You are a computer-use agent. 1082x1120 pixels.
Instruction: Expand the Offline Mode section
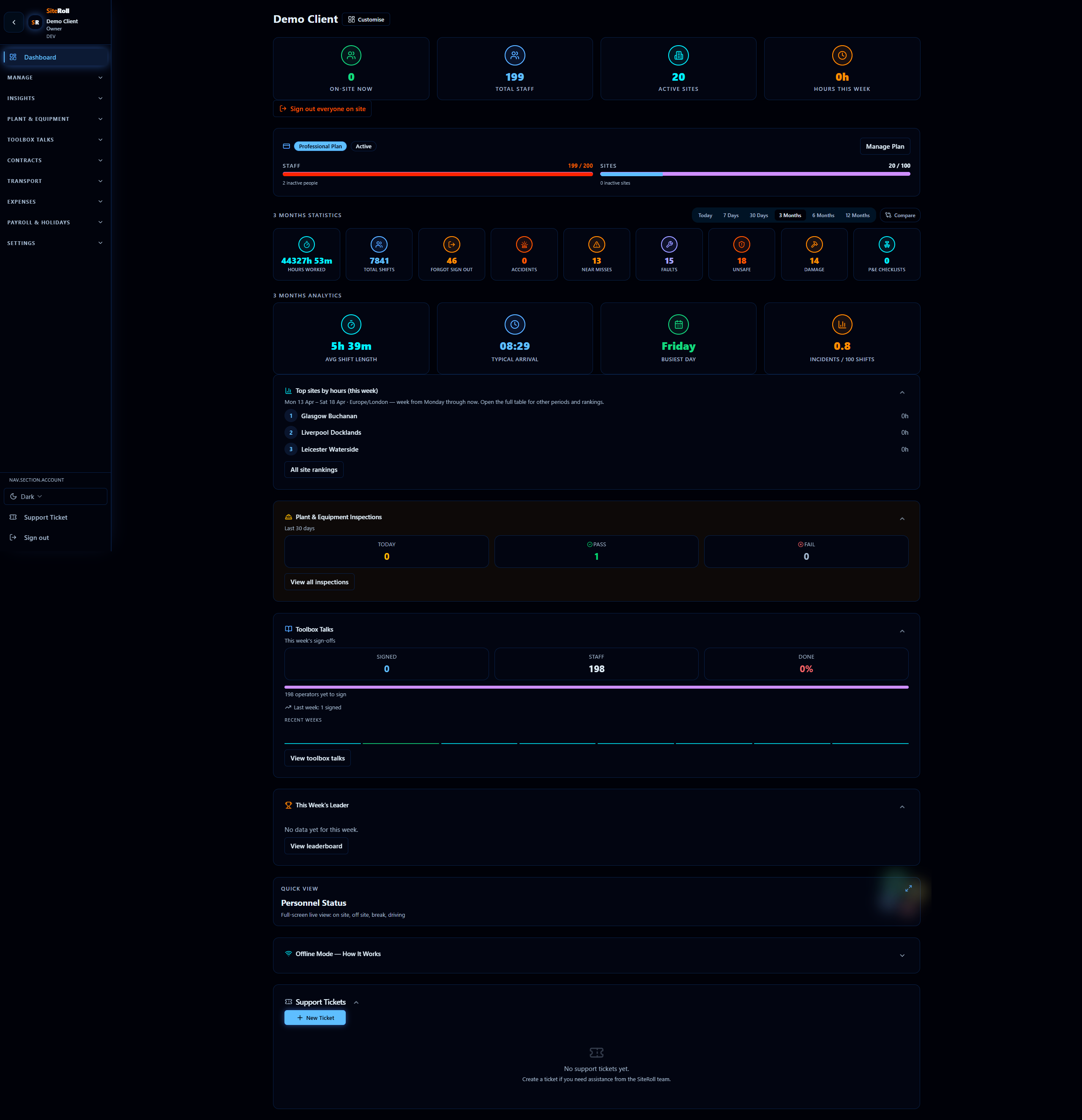pos(902,954)
